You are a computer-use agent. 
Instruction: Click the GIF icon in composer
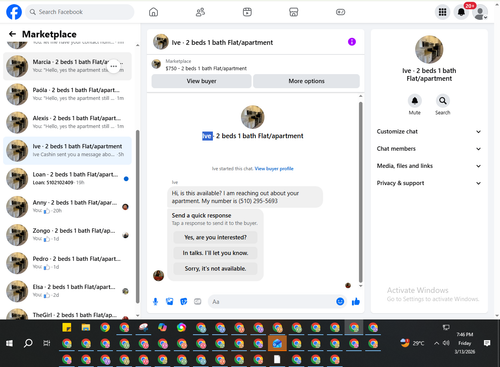pyautogui.click(x=198, y=302)
